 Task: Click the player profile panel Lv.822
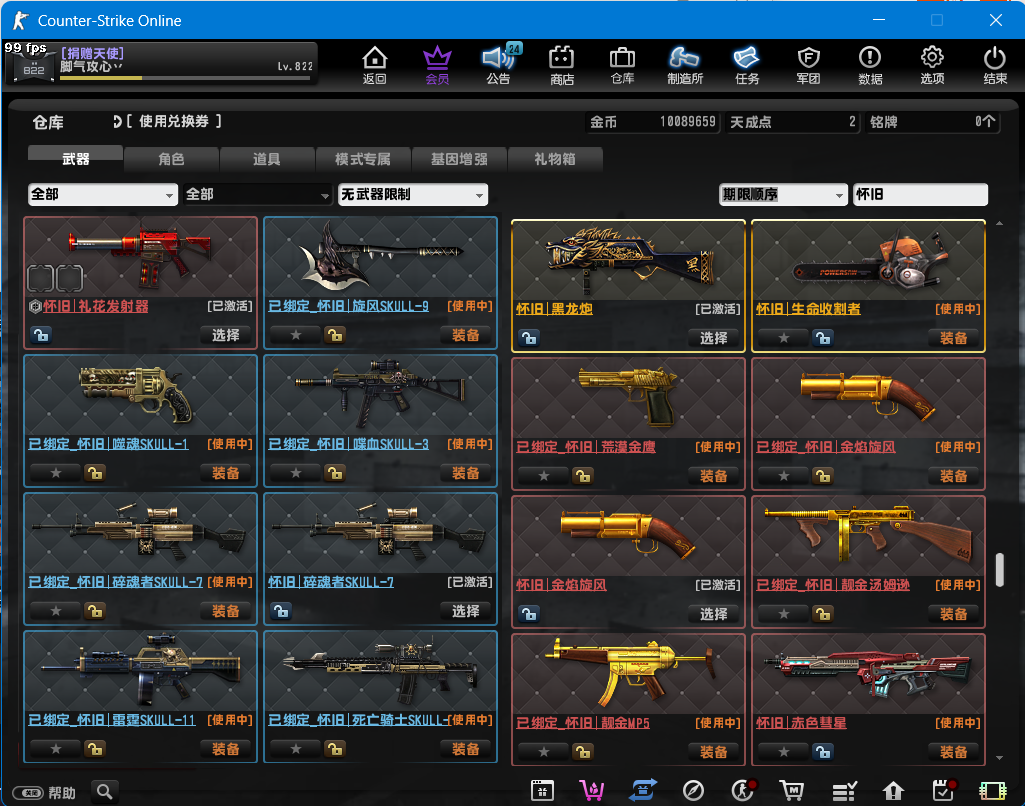[x=161, y=63]
